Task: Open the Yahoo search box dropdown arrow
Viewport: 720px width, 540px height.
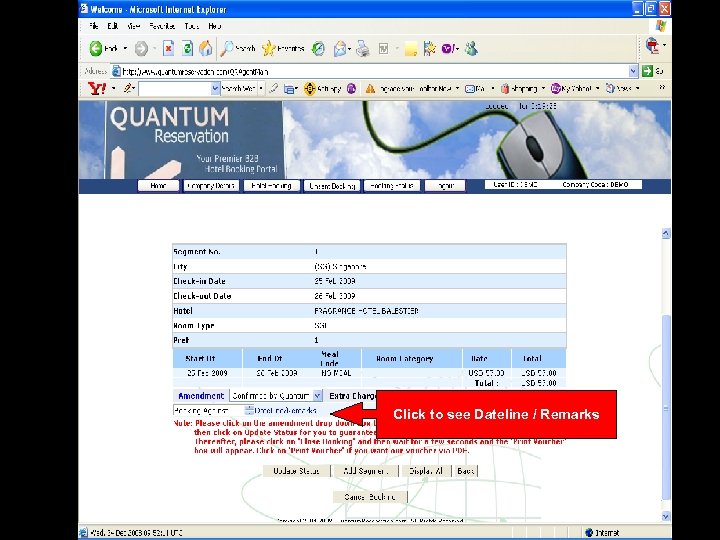Action: tap(215, 88)
